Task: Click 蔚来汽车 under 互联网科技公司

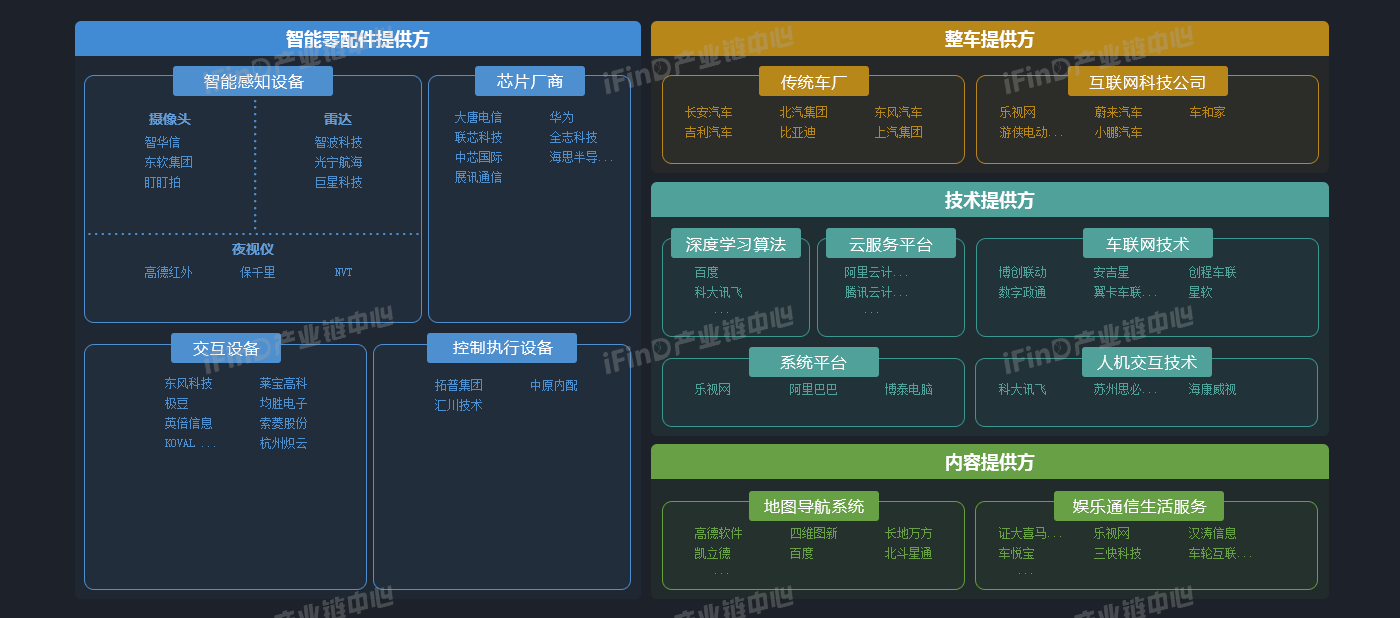Action: click(x=1118, y=112)
